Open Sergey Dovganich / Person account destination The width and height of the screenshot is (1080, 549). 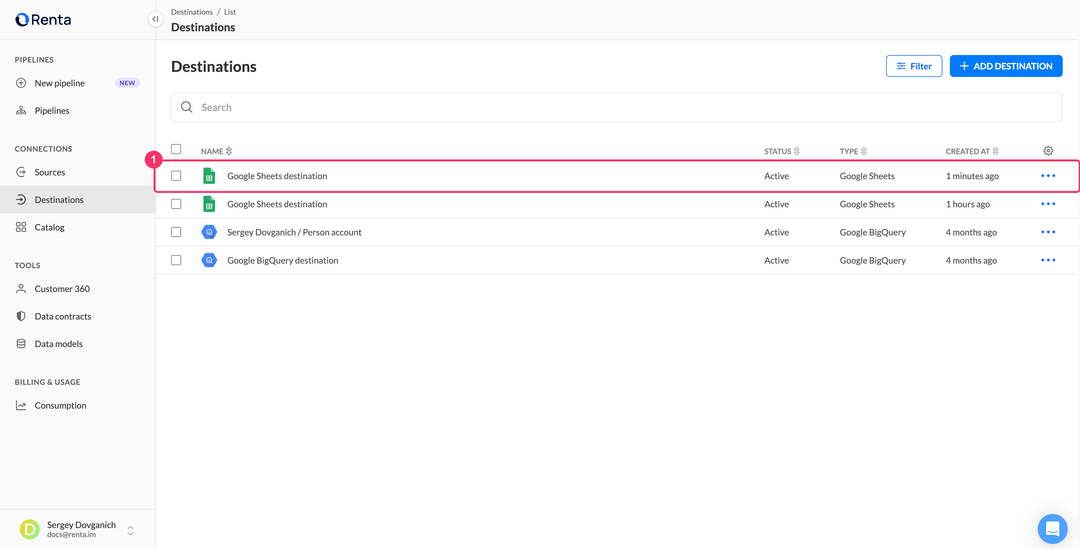tap(294, 233)
